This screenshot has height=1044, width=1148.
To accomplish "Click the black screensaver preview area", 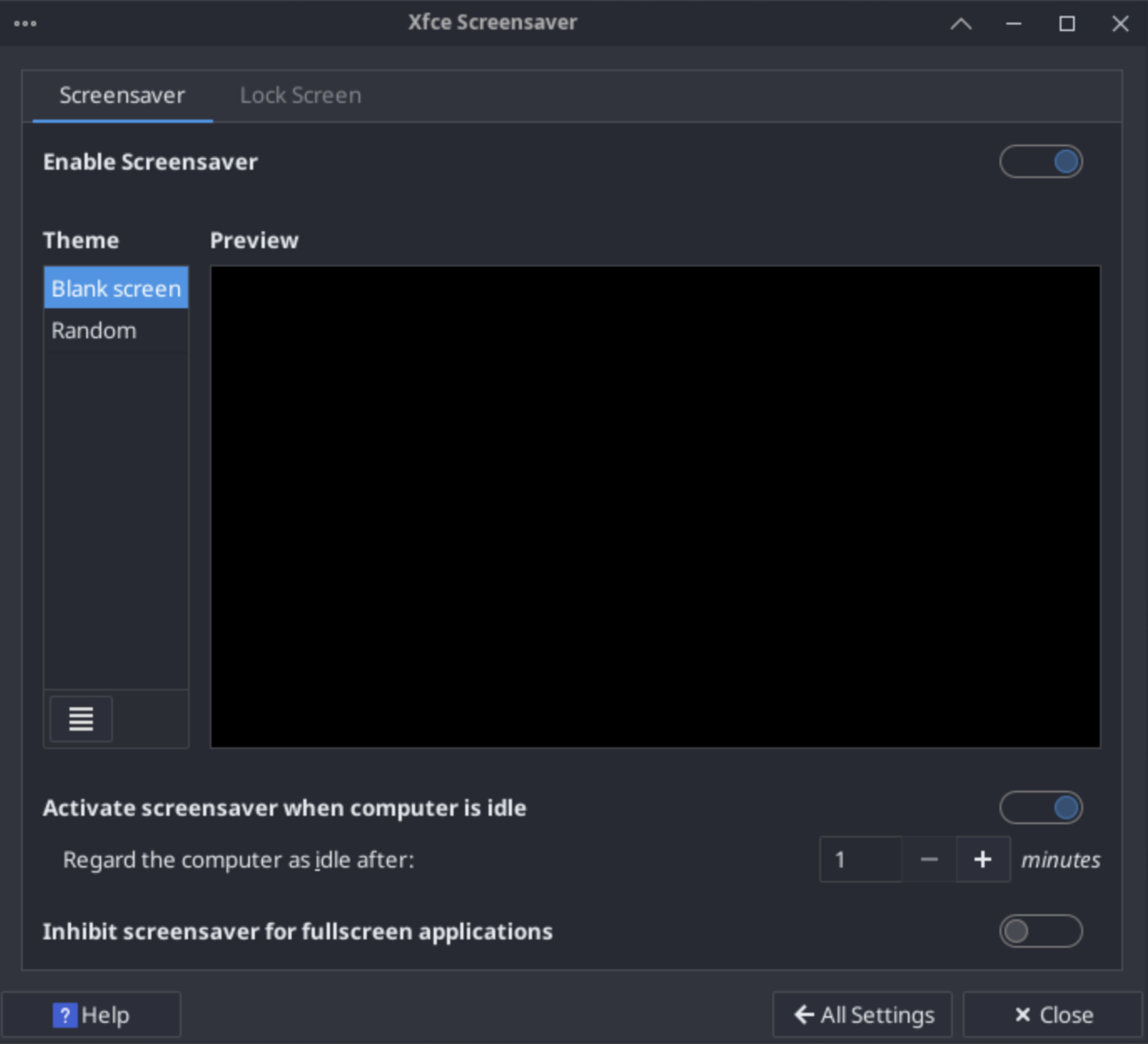I will pyautogui.click(x=655, y=507).
